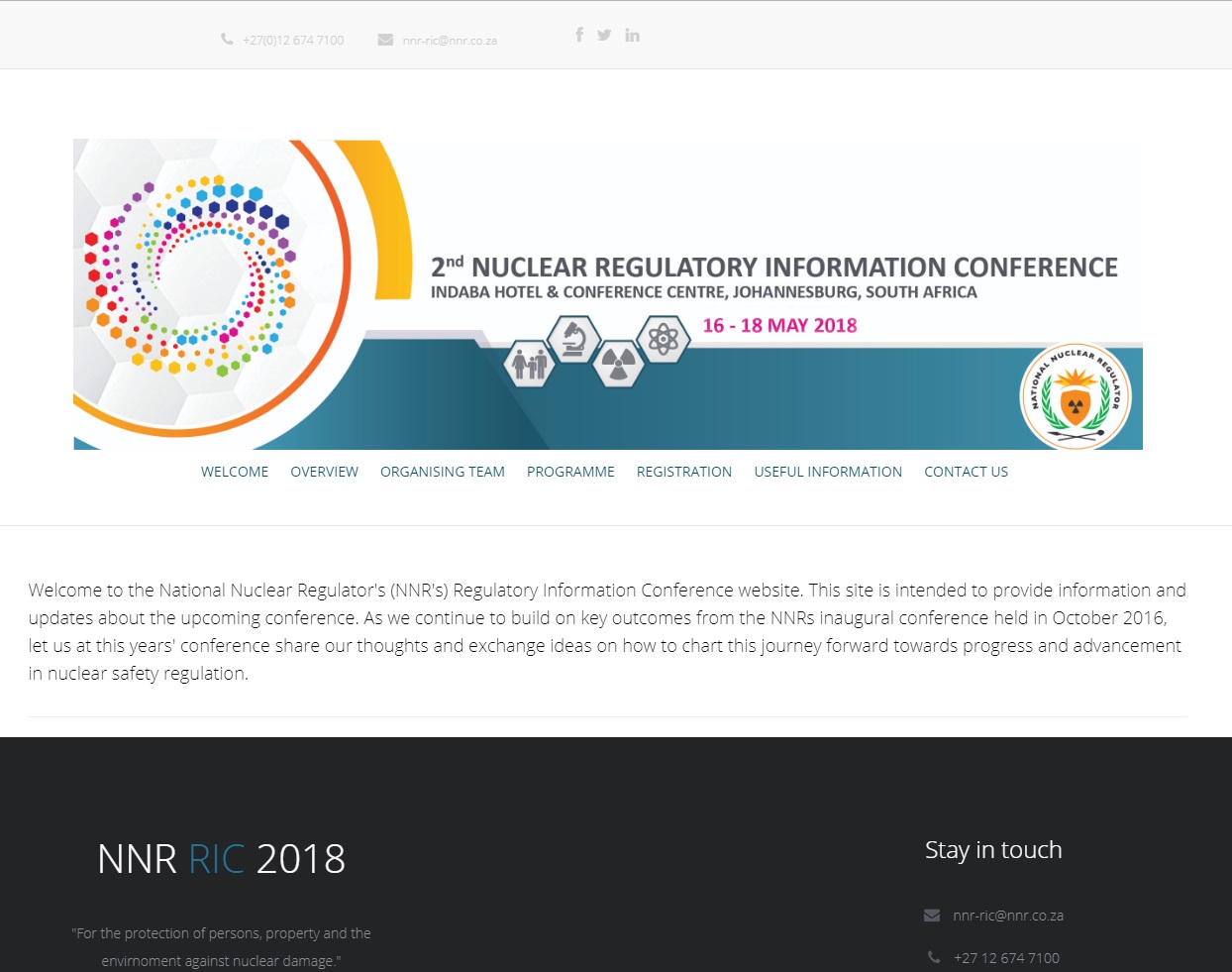The width and height of the screenshot is (1232, 972).
Task: Open the CONTACT US page
Action: click(966, 472)
